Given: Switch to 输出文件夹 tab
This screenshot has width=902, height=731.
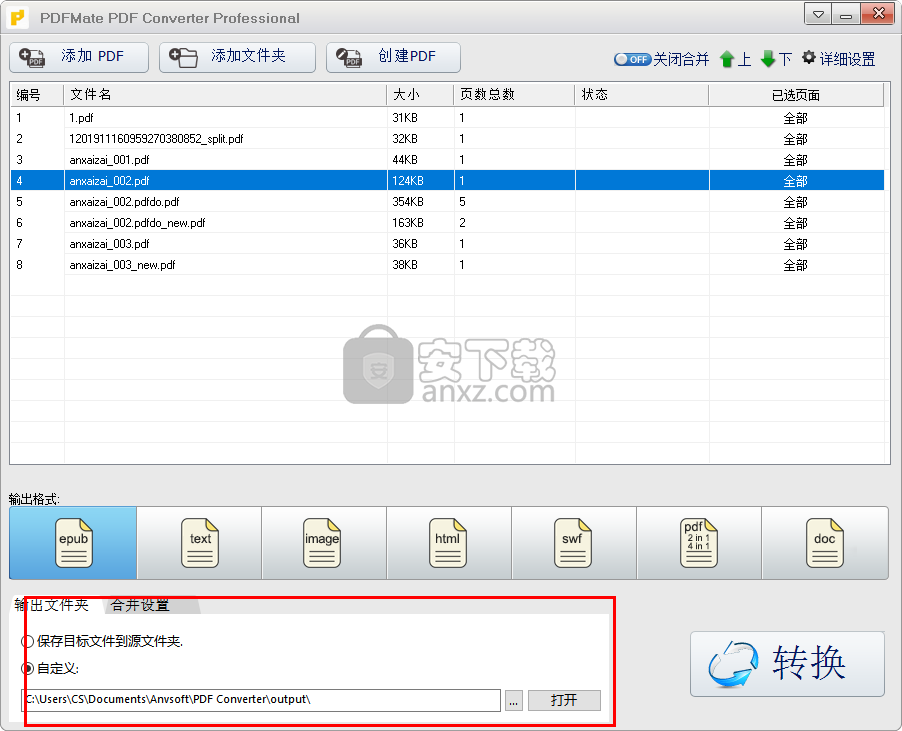Looking at the screenshot, I should pyautogui.click(x=52, y=605).
